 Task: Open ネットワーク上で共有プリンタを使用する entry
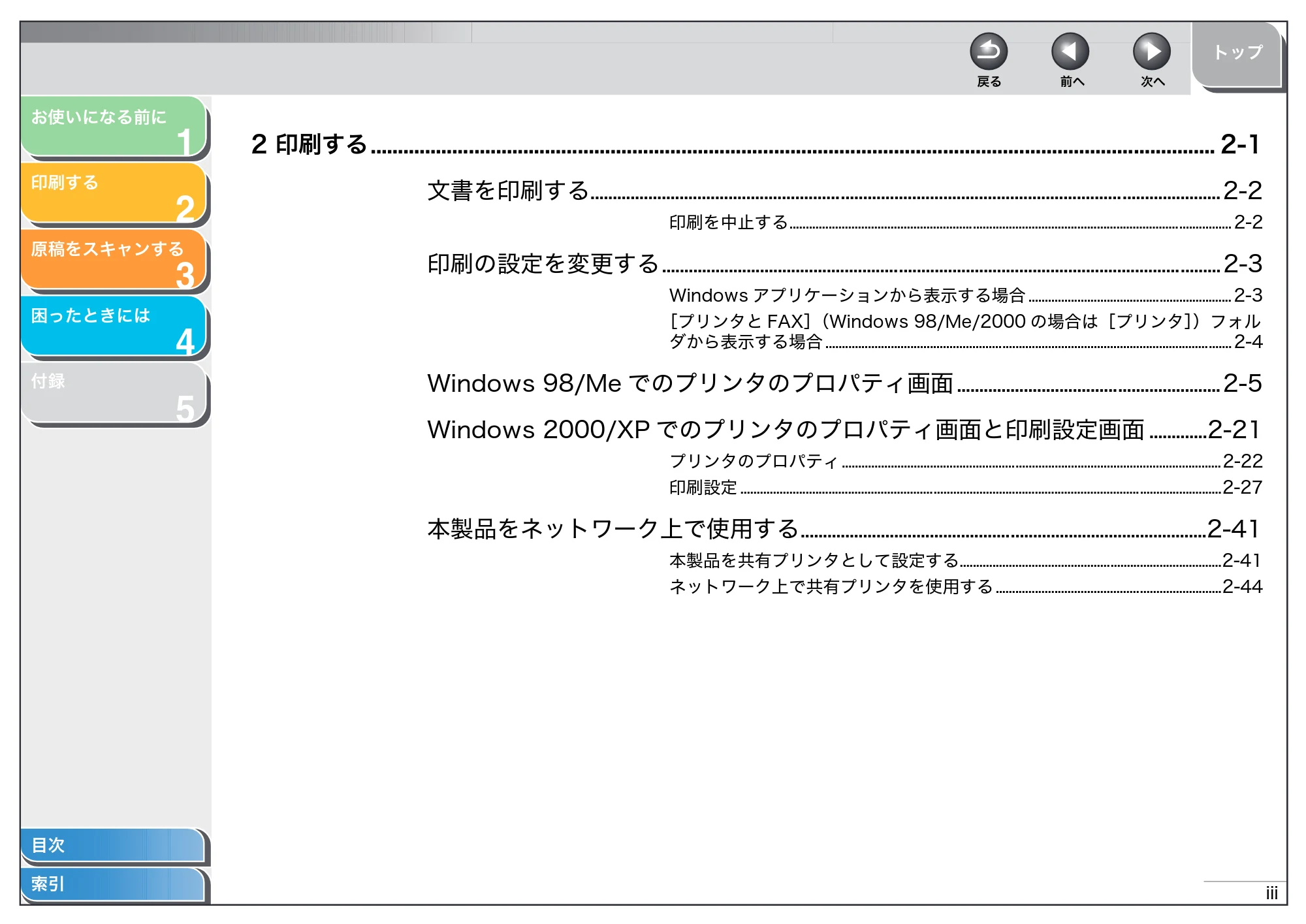[965, 586]
